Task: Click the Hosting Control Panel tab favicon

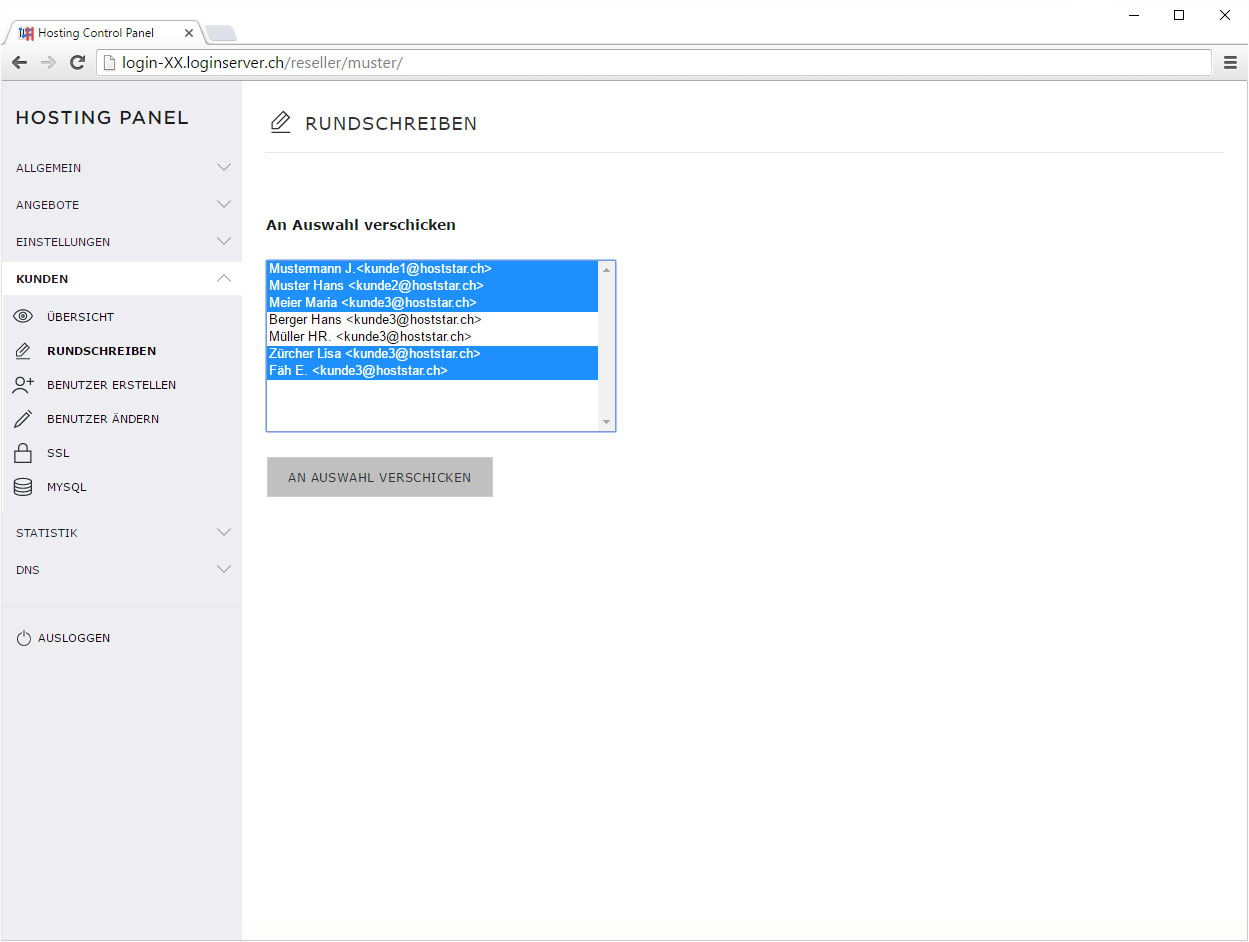Action: pos(27,33)
